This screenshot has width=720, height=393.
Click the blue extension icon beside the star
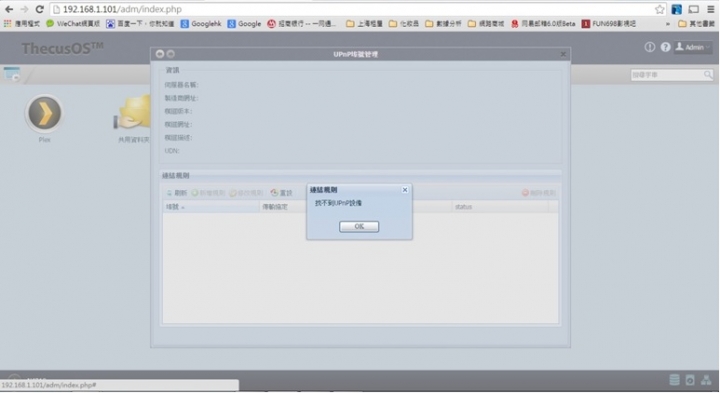click(x=676, y=9)
